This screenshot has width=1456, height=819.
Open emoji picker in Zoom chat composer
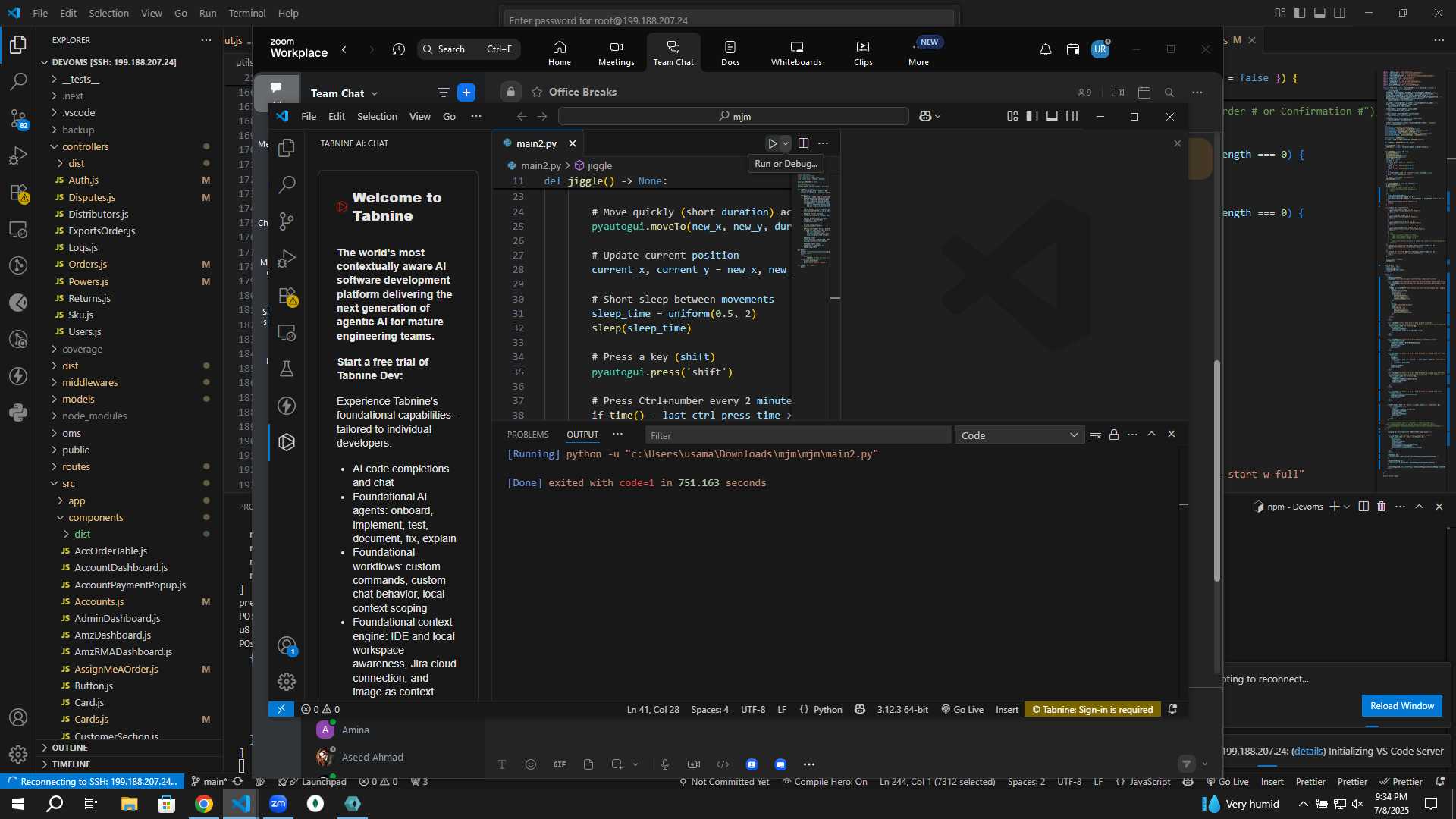531,764
